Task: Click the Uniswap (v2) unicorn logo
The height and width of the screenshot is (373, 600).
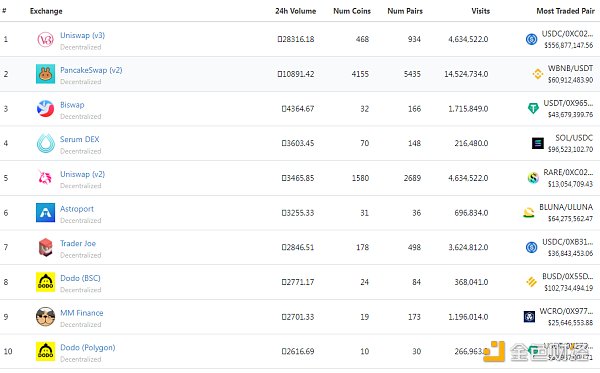Action: pos(45,178)
